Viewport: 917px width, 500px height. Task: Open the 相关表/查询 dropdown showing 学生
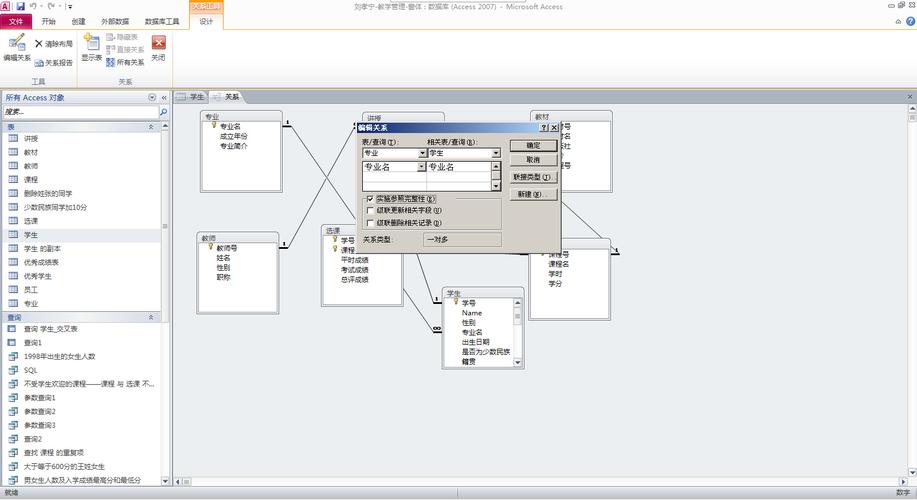pyautogui.click(x=495, y=153)
